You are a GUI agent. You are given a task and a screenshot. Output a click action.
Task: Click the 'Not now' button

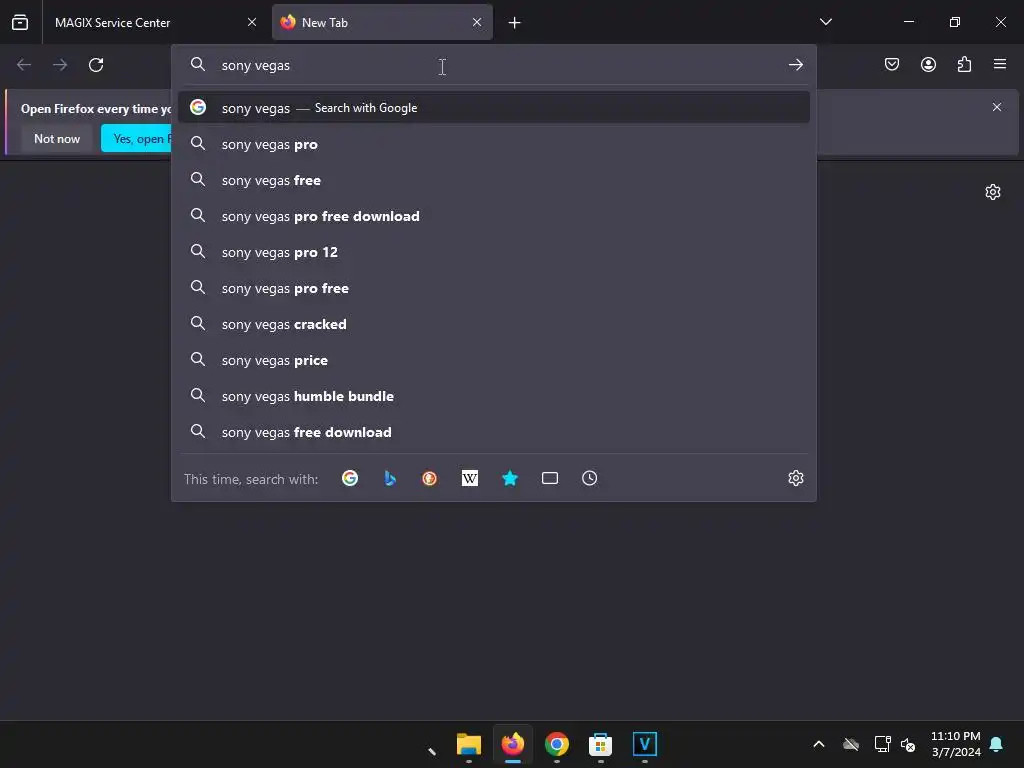(57, 138)
